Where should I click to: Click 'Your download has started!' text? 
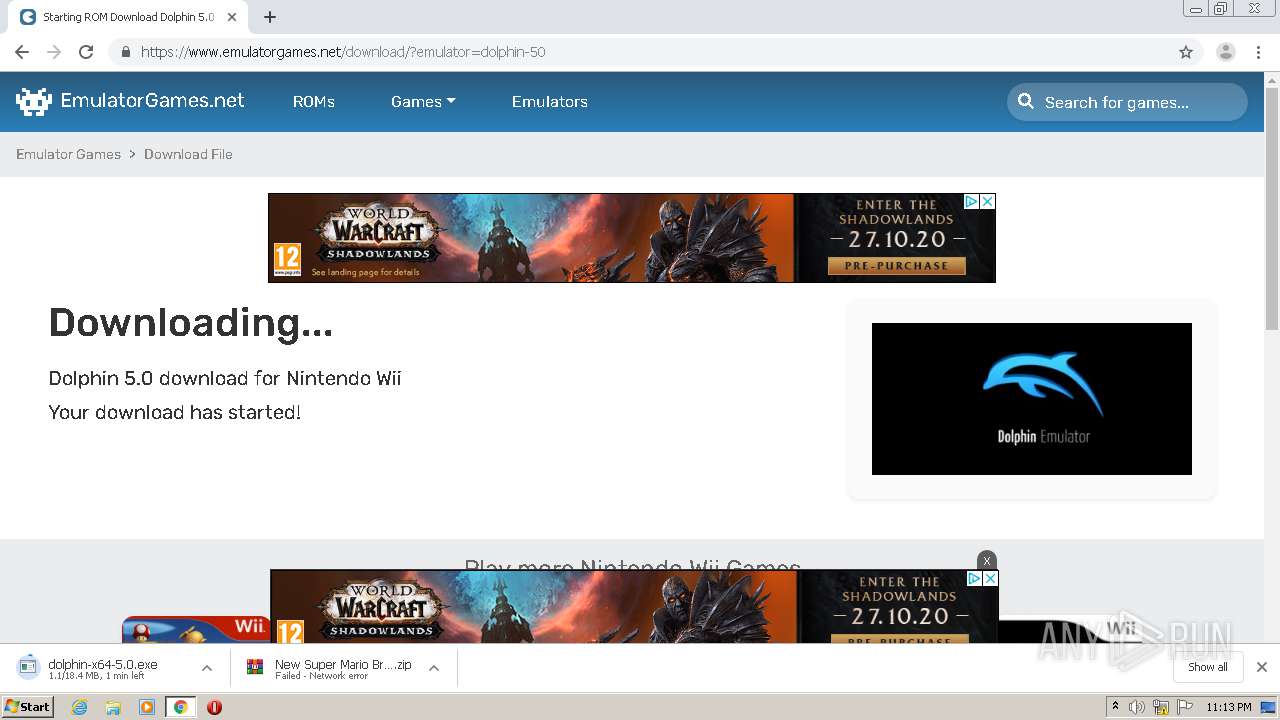[175, 412]
